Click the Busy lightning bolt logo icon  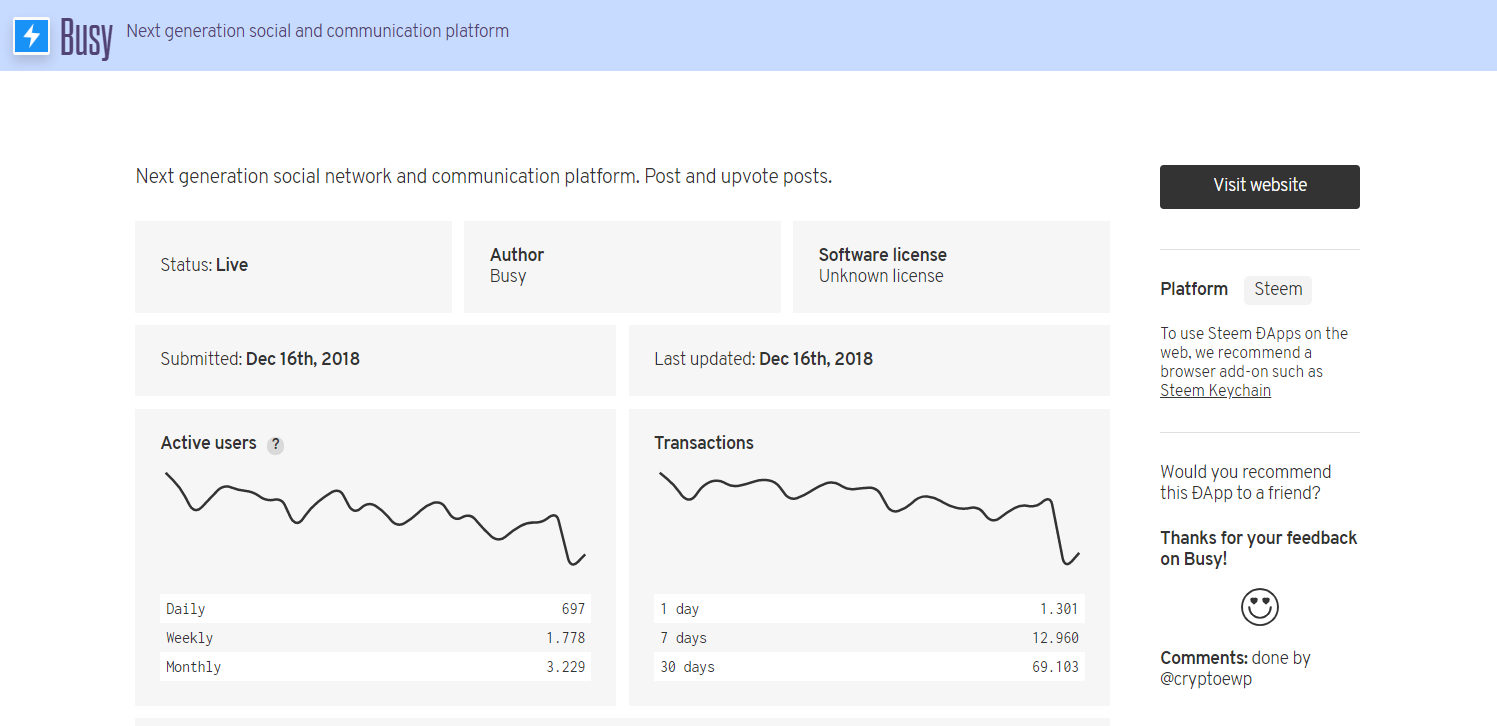32,36
